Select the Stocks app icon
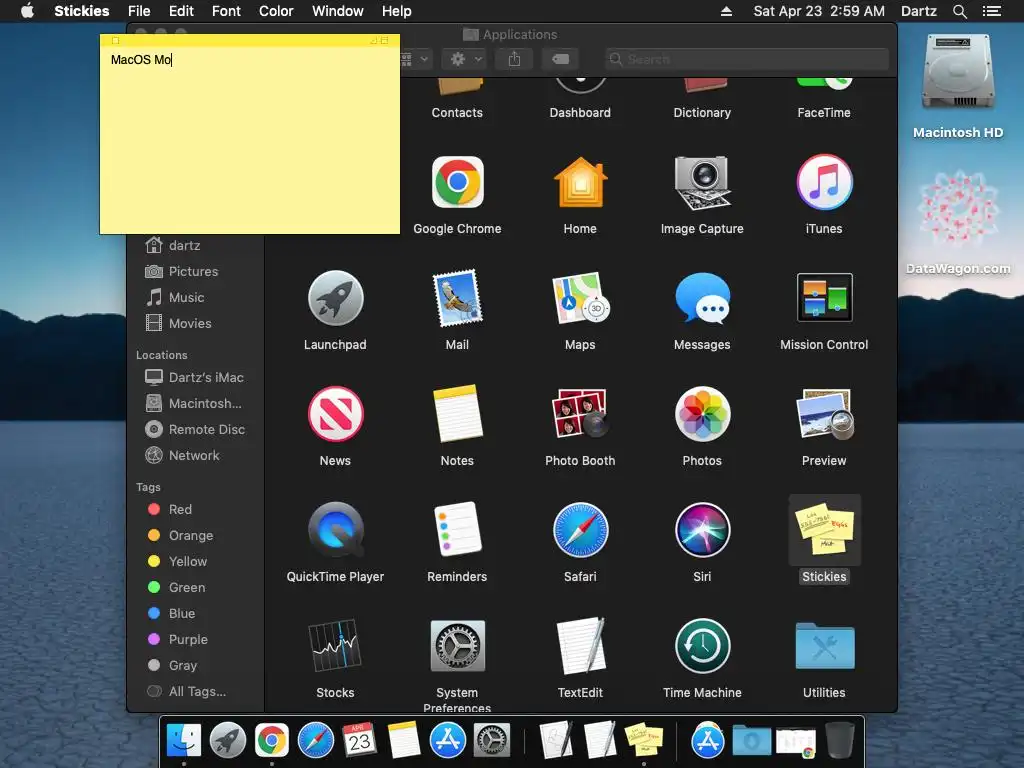The width and height of the screenshot is (1024, 768). tap(335, 645)
